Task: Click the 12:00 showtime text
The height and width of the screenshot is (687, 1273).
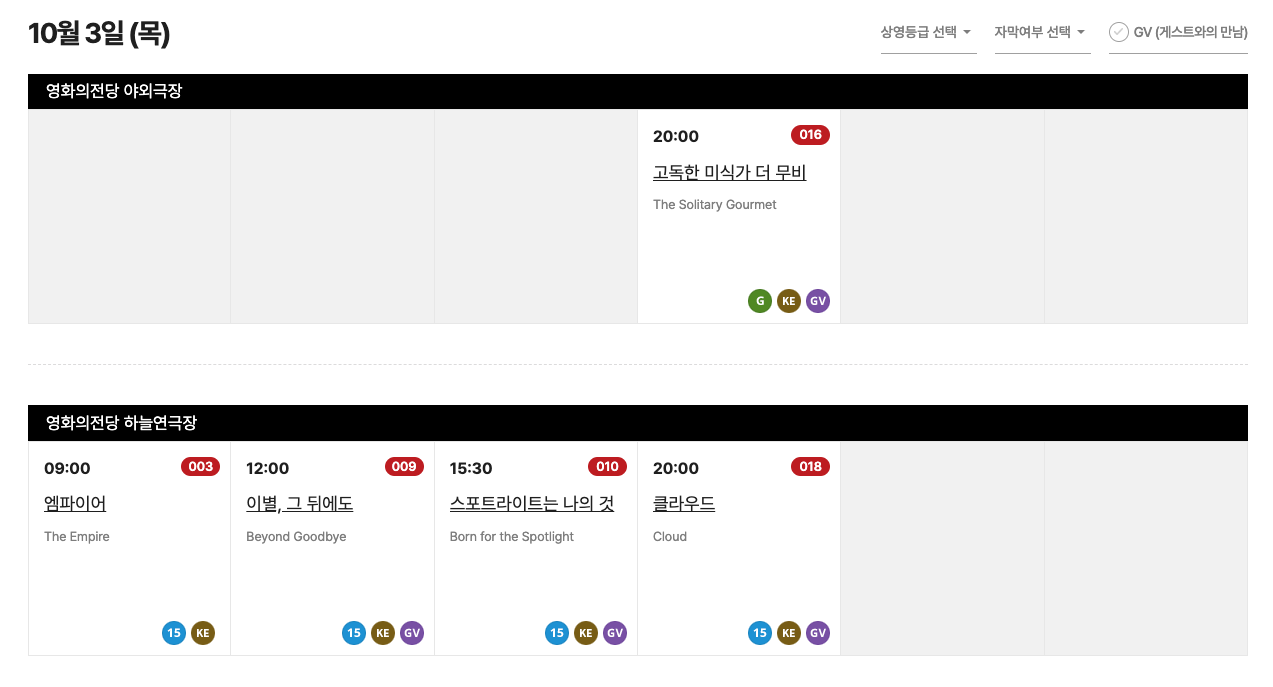Action: tap(268, 468)
